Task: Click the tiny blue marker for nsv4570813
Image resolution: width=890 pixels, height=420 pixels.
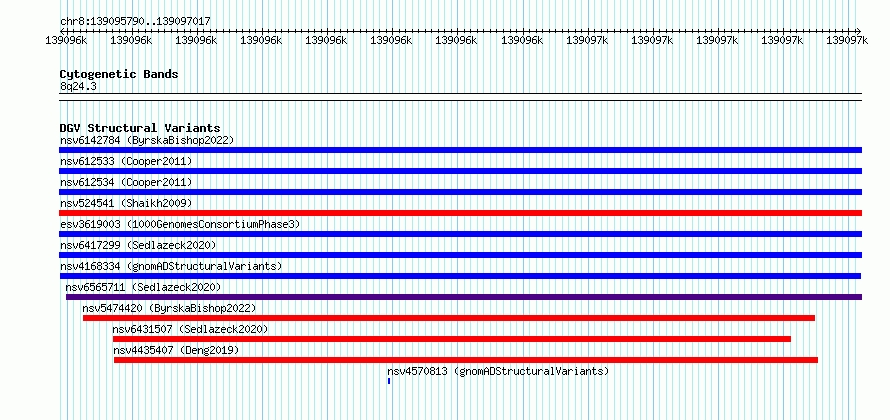Action: coord(389,381)
